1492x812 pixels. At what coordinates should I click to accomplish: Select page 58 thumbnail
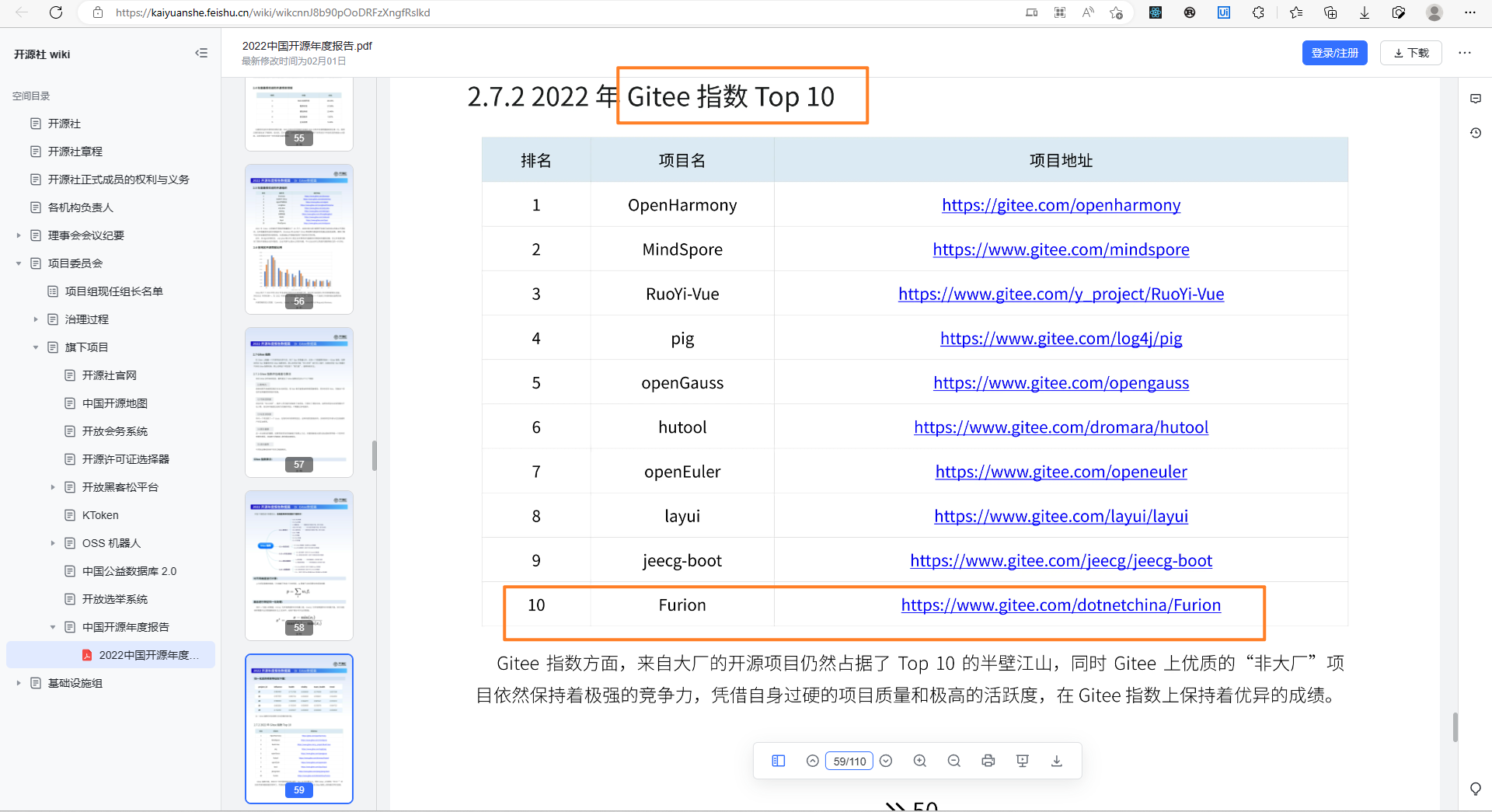click(x=299, y=565)
